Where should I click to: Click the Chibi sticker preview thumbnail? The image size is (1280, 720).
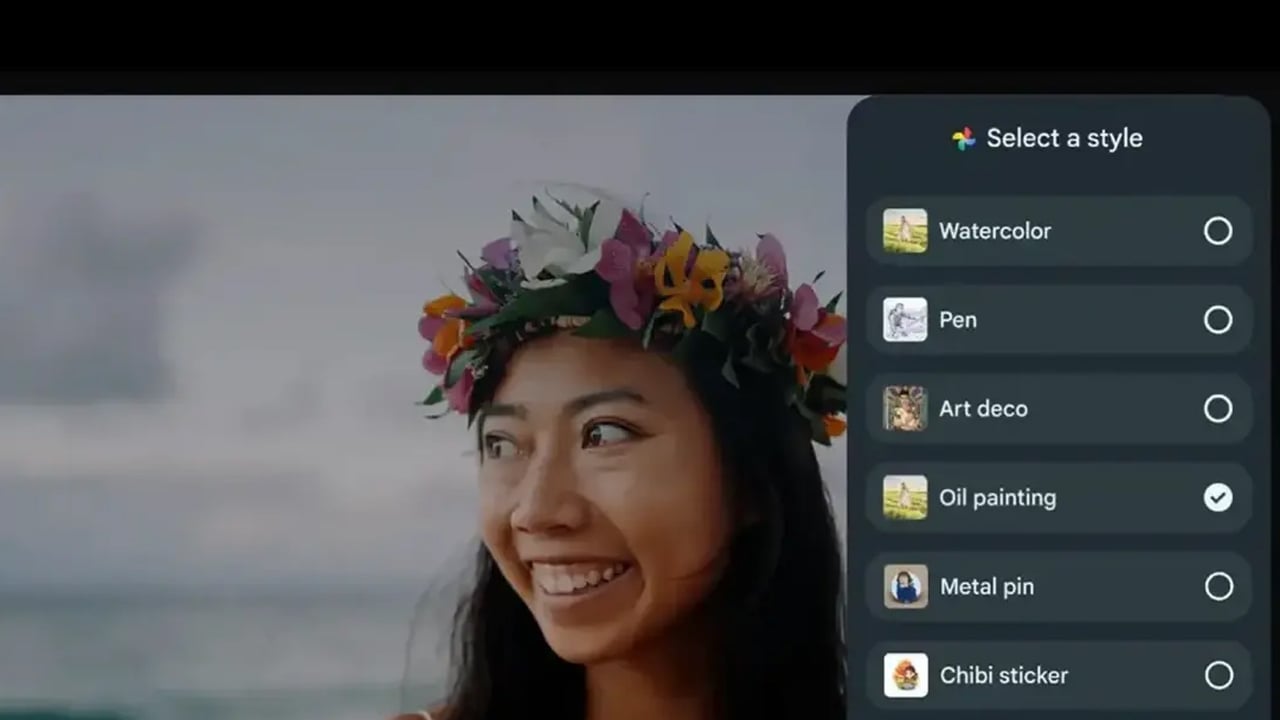[905, 675]
